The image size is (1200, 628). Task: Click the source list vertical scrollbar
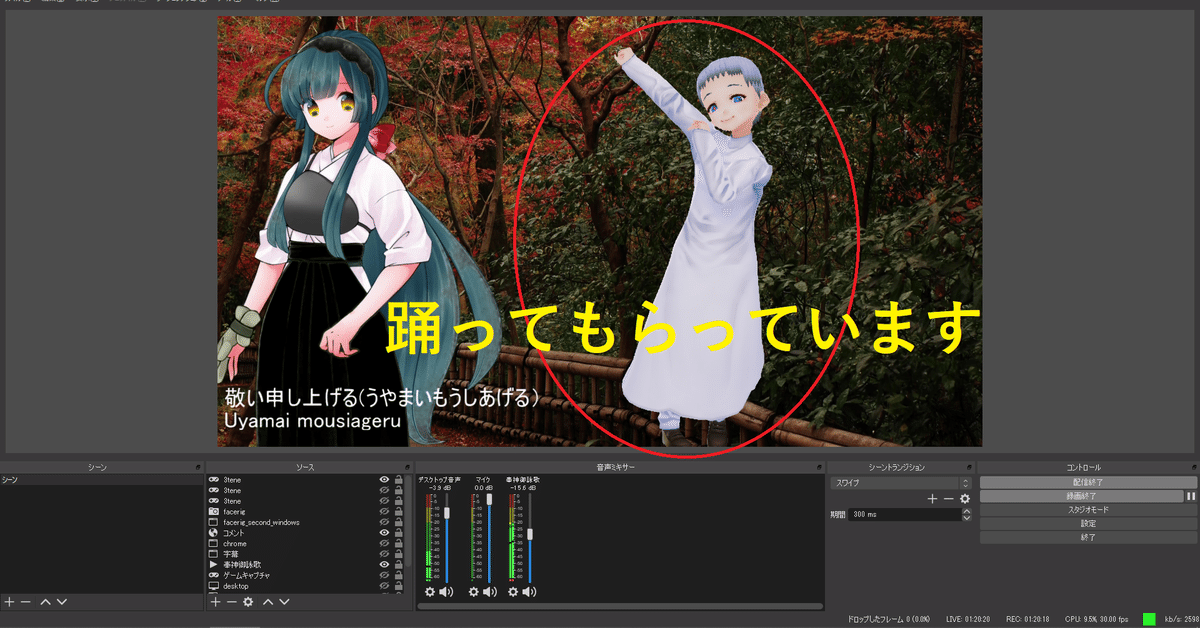(x=408, y=520)
